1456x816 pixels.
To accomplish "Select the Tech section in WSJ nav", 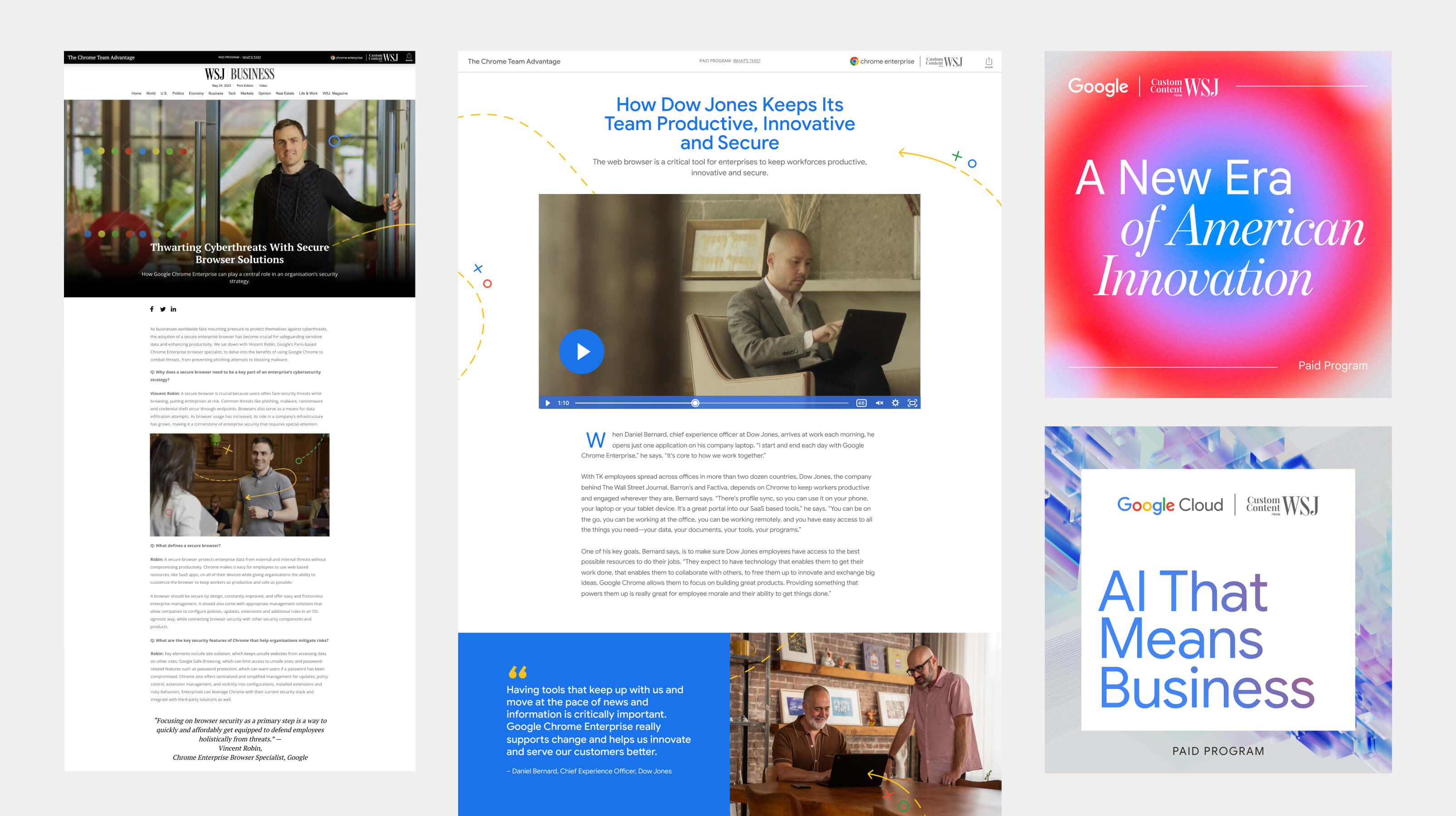I will [x=232, y=93].
